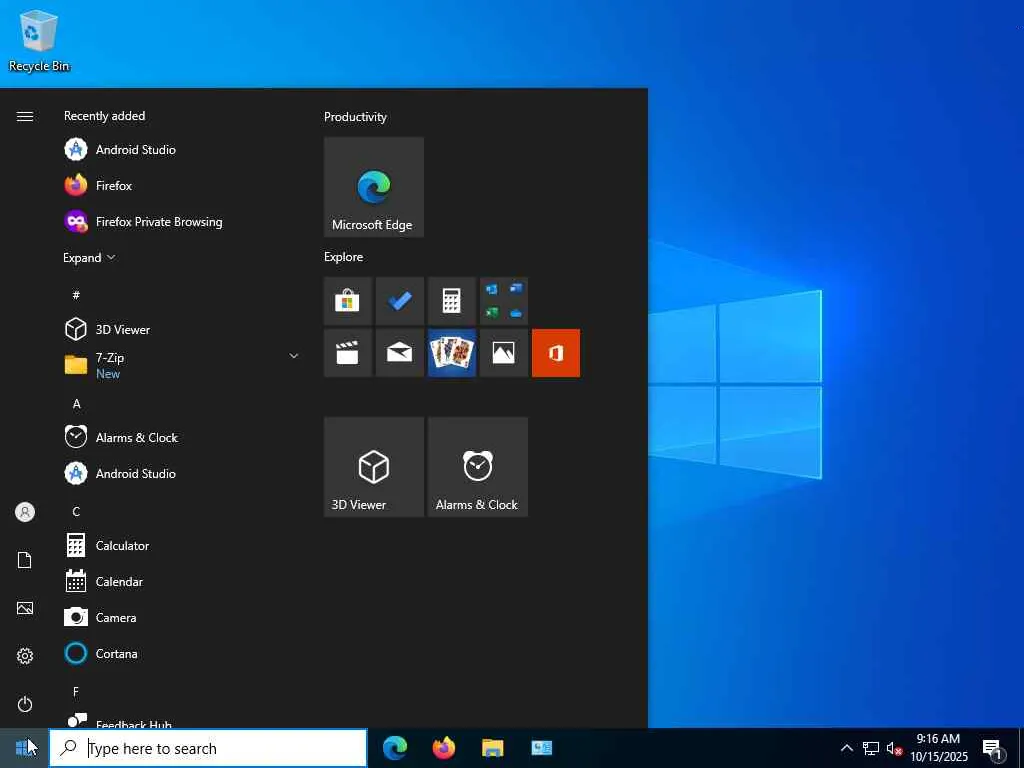
Task: Expand the 7-Zip folder chevron
Action: pos(294,356)
